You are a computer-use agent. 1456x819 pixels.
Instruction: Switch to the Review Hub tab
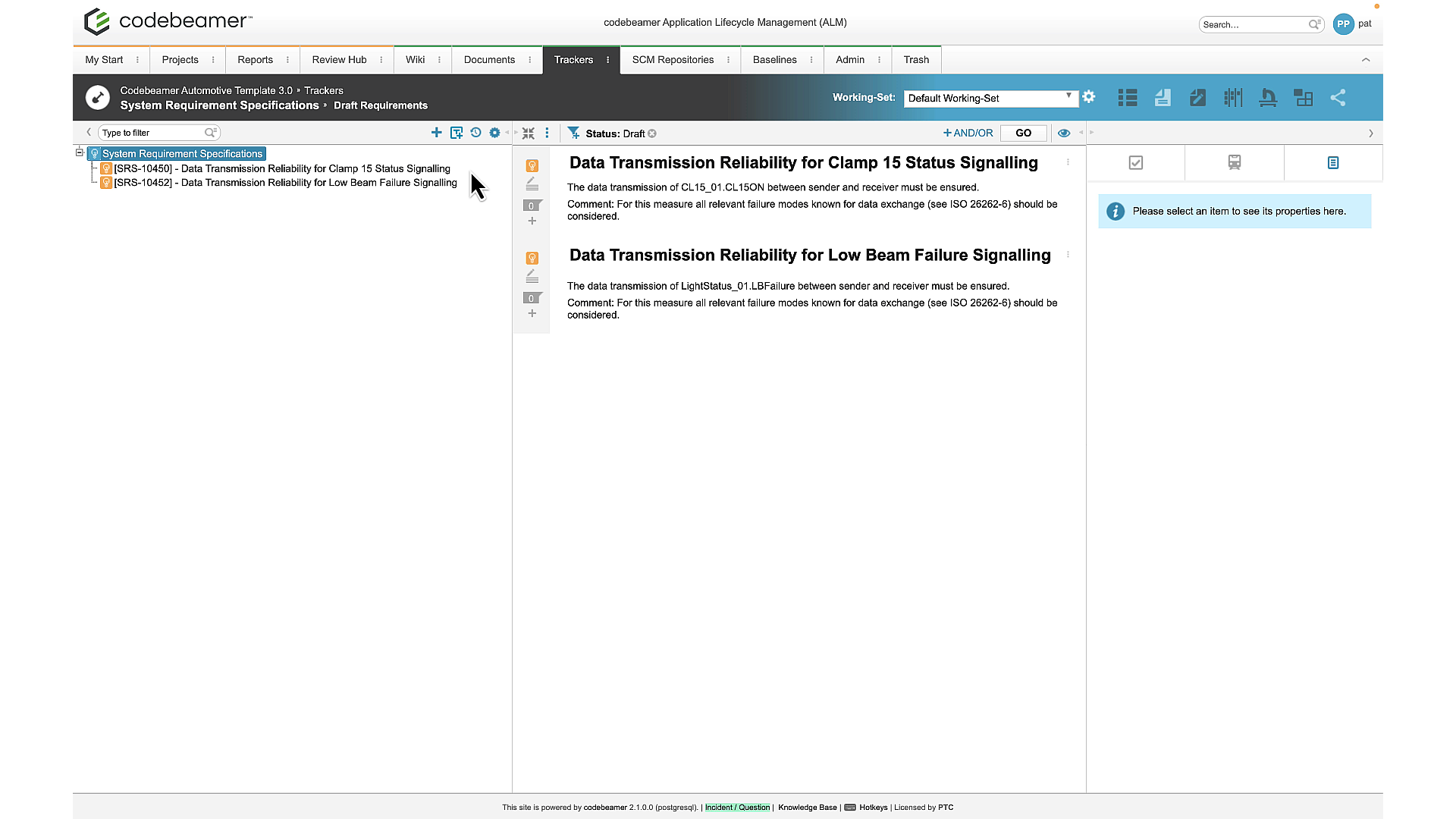(338, 59)
